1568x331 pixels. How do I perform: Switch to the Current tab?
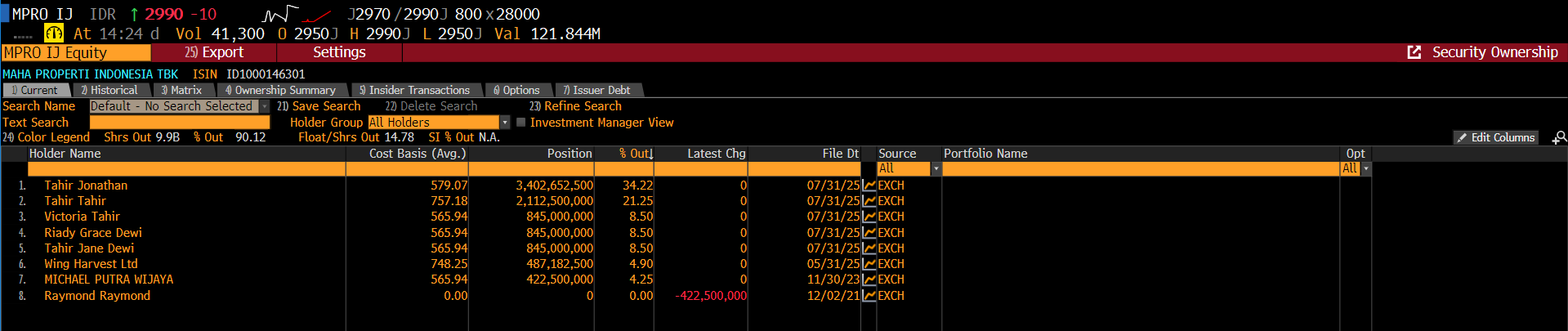click(35, 90)
